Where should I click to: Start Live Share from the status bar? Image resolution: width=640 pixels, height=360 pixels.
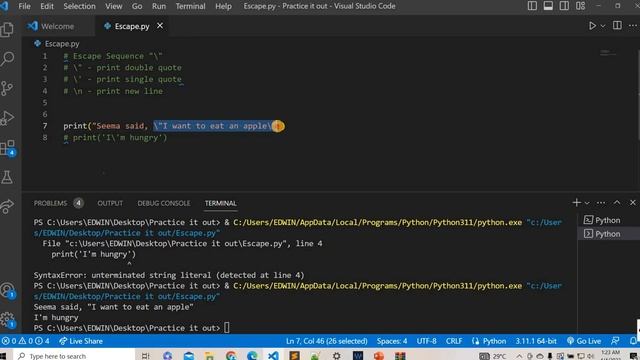[81, 341]
